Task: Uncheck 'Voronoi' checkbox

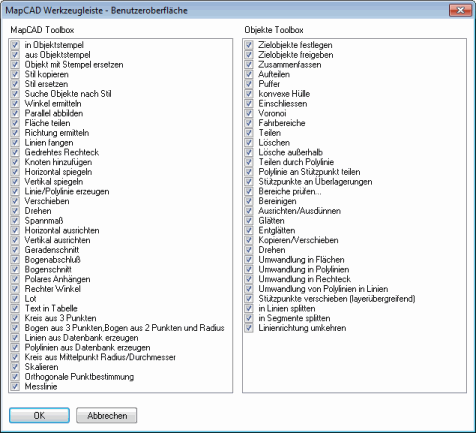Action: [249, 113]
